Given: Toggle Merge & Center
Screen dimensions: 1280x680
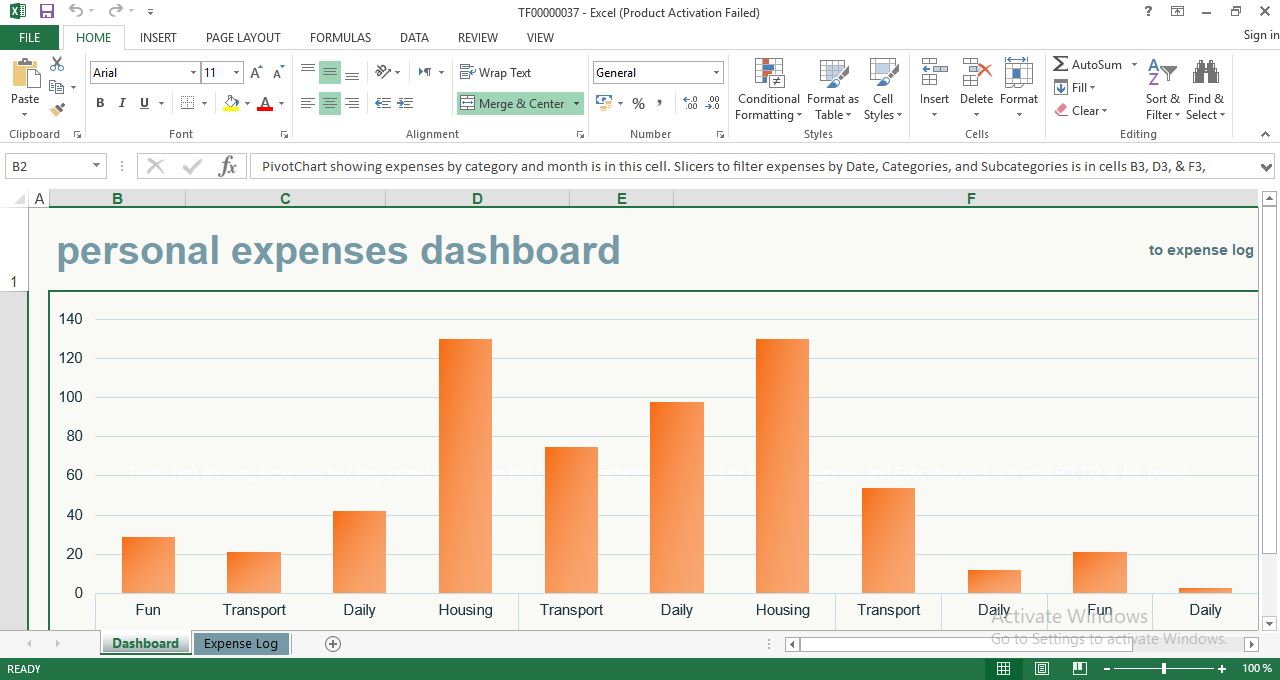Looking at the screenshot, I should [513, 103].
